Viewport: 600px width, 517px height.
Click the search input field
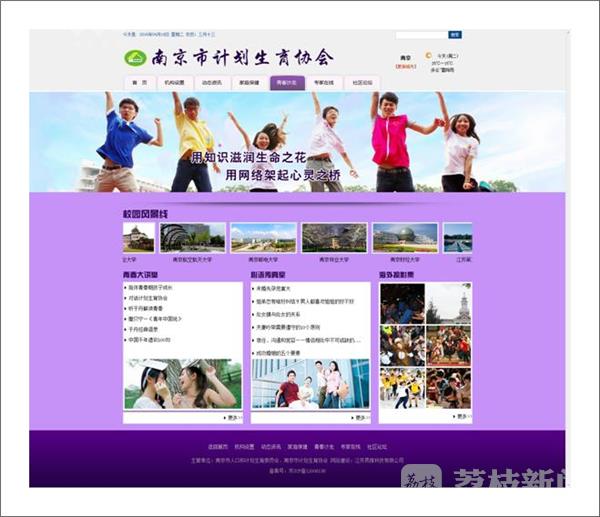(x=420, y=35)
